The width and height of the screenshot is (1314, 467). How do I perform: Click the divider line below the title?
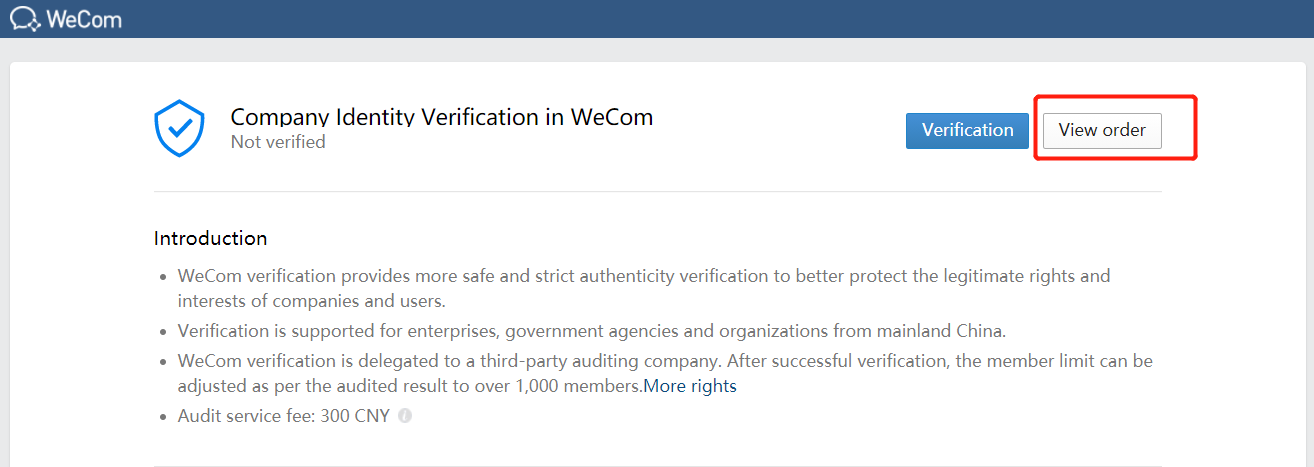[x=657, y=191]
